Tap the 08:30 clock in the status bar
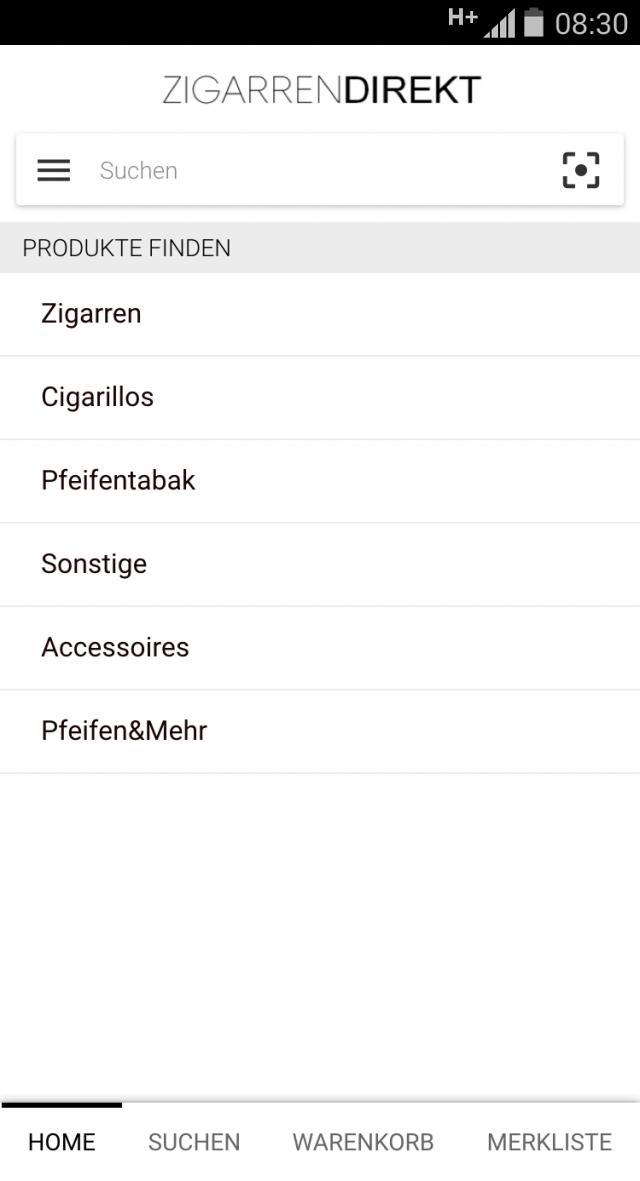Viewport: 640px width, 1181px height. [x=591, y=23]
